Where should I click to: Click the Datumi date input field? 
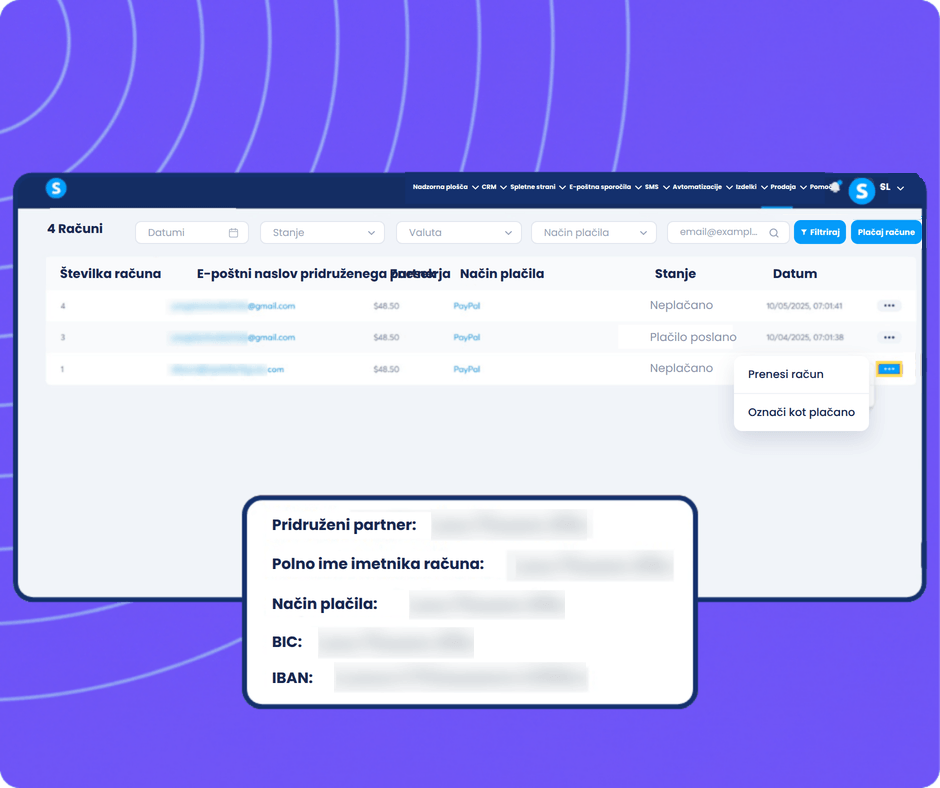[192, 233]
